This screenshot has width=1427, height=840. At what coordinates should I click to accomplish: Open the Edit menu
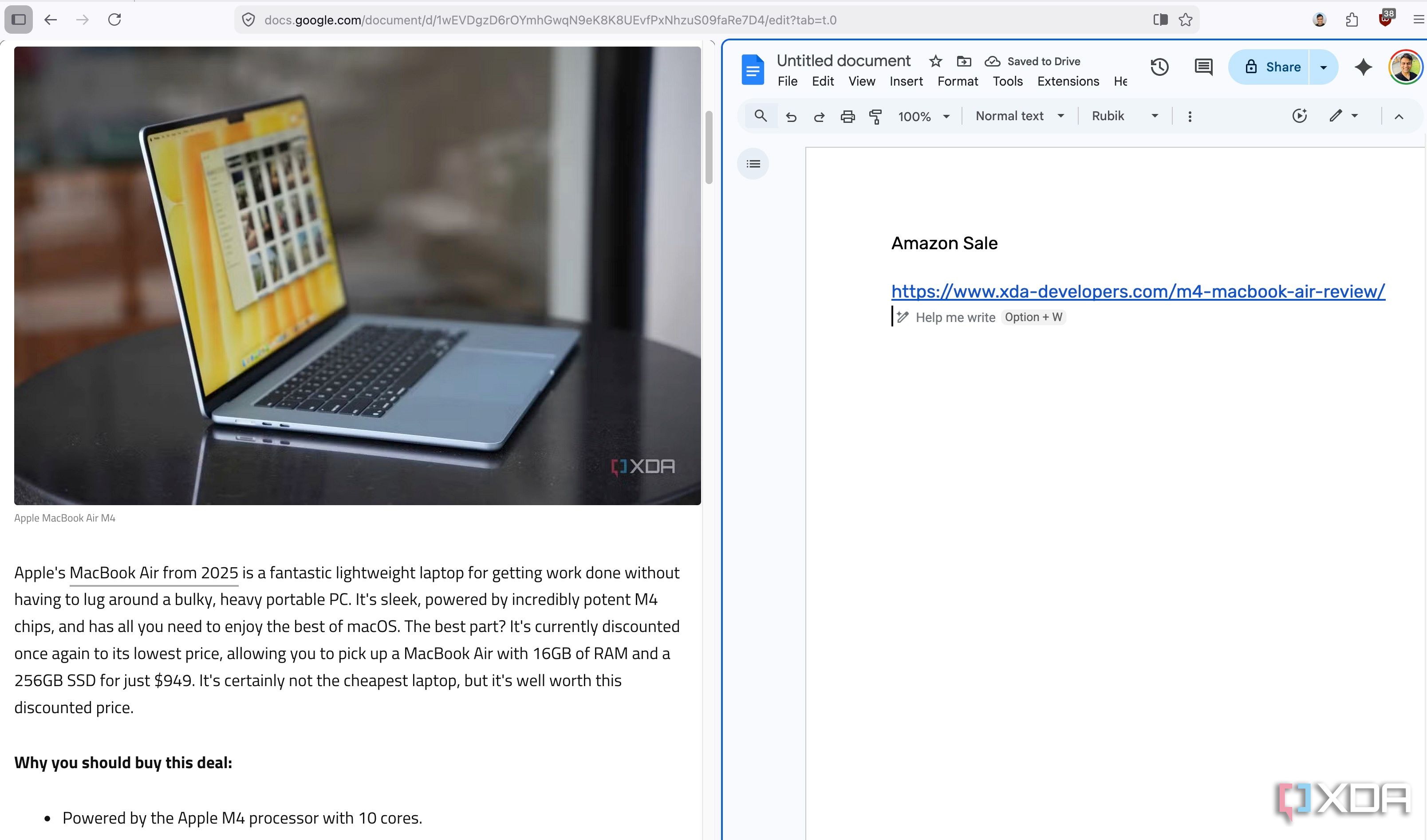point(822,82)
